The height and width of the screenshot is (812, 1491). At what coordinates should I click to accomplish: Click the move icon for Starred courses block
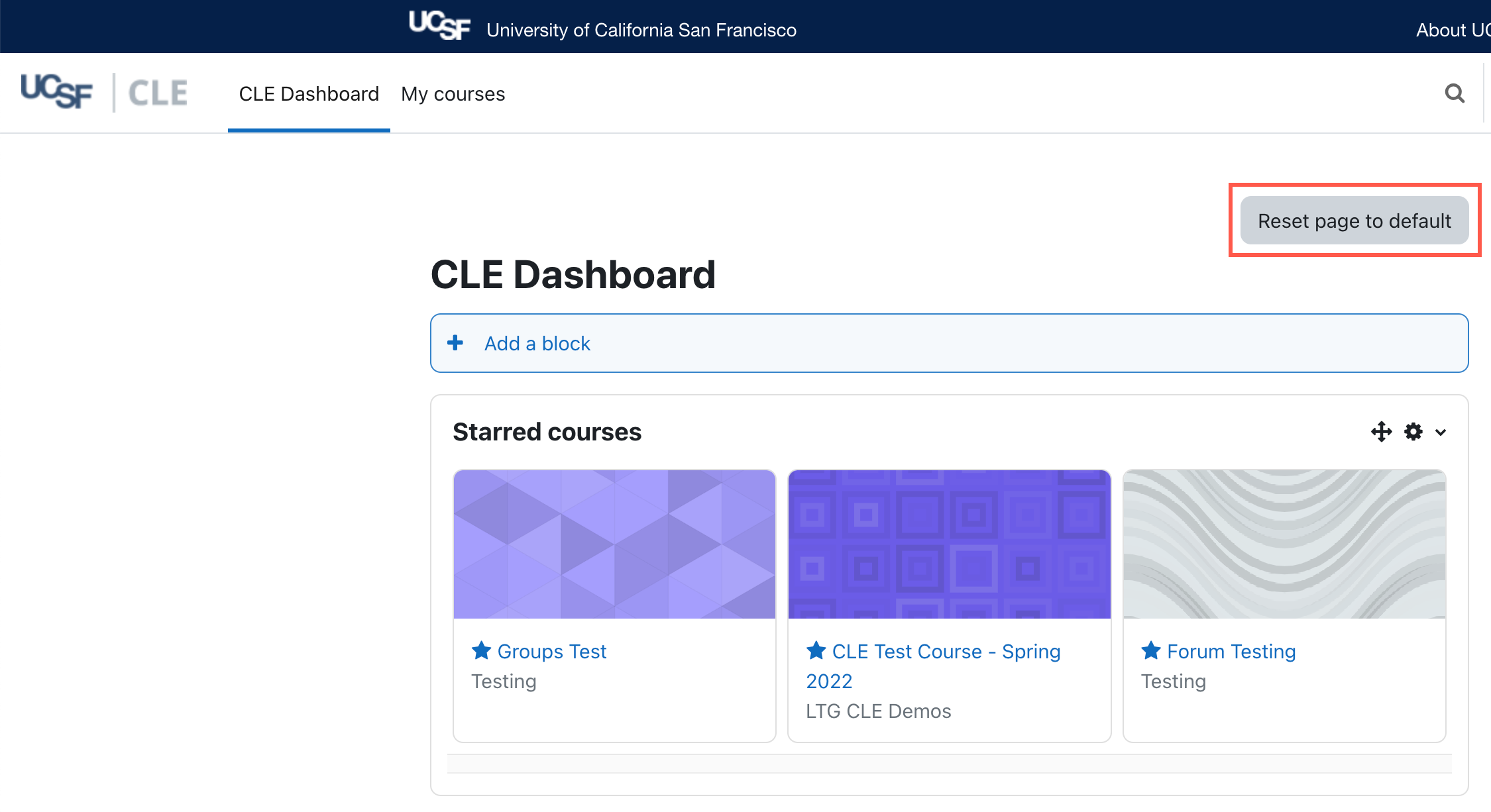click(1382, 432)
